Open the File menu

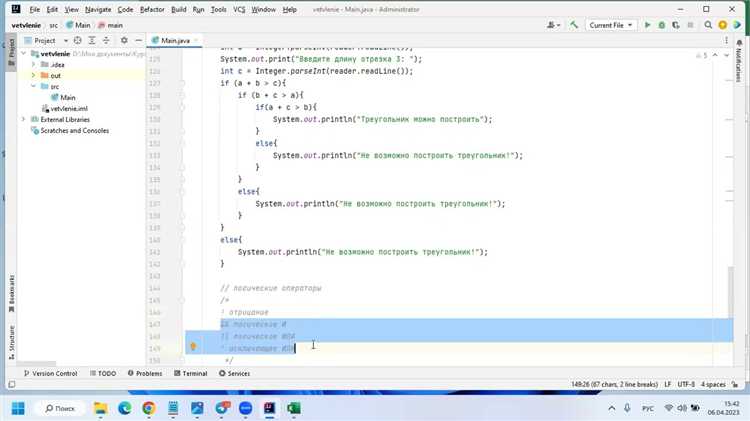pos(34,10)
